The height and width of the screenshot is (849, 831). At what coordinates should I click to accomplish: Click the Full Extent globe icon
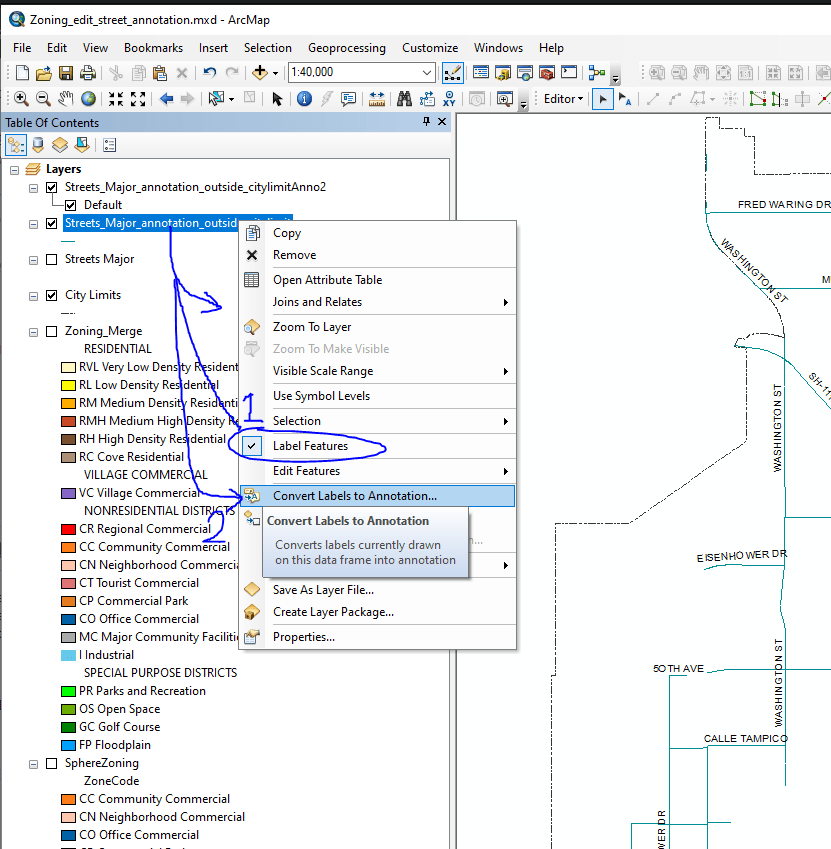point(88,99)
